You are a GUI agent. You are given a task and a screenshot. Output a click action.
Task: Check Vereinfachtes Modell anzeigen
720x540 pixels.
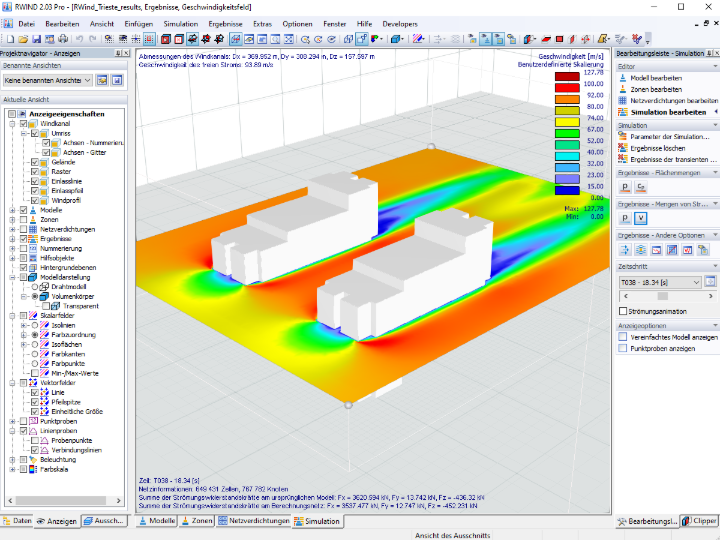click(623, 337)
